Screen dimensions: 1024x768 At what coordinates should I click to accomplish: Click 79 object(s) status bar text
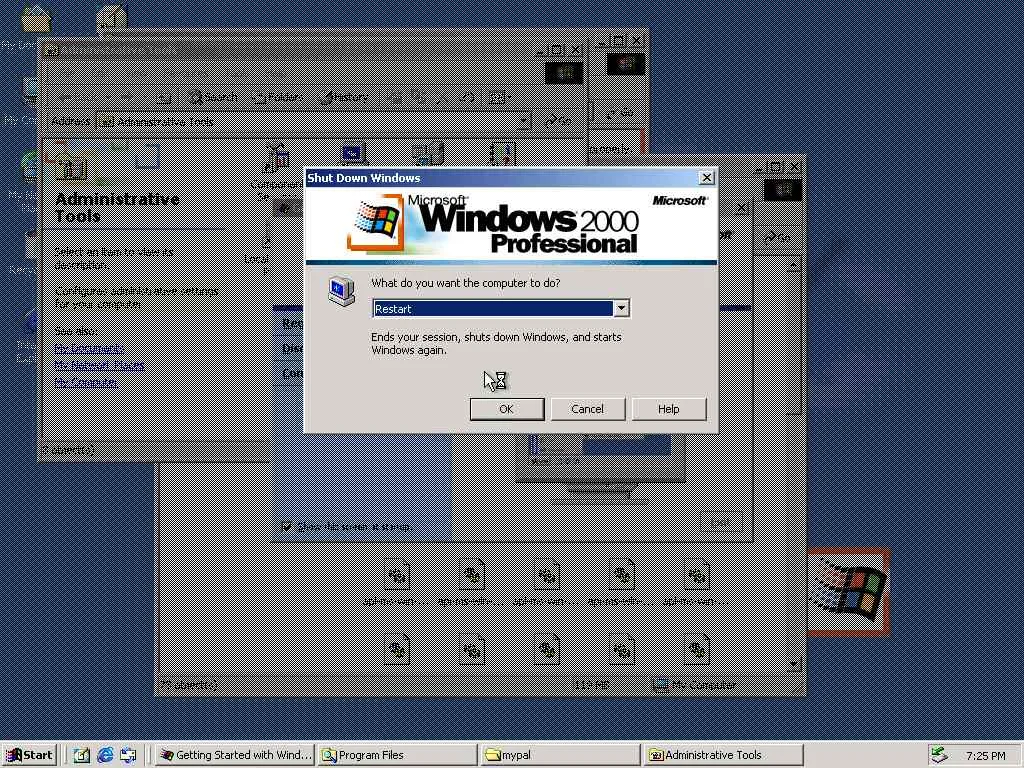[189, 684]
